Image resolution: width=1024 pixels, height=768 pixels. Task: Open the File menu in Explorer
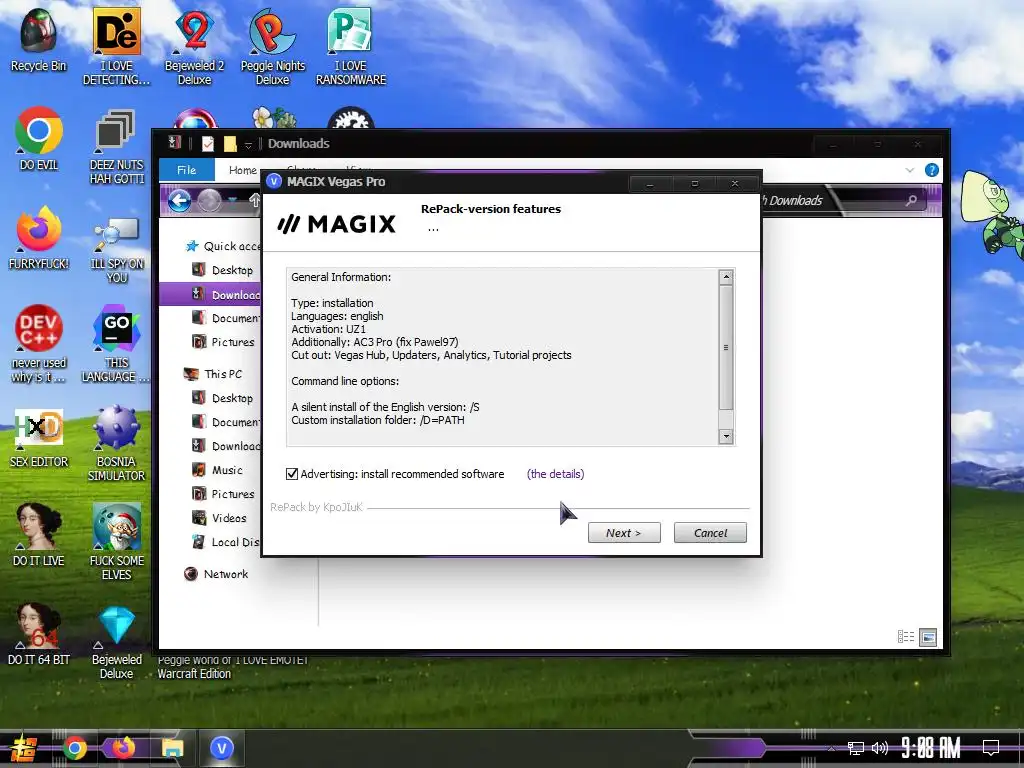(x=186, y=170)
